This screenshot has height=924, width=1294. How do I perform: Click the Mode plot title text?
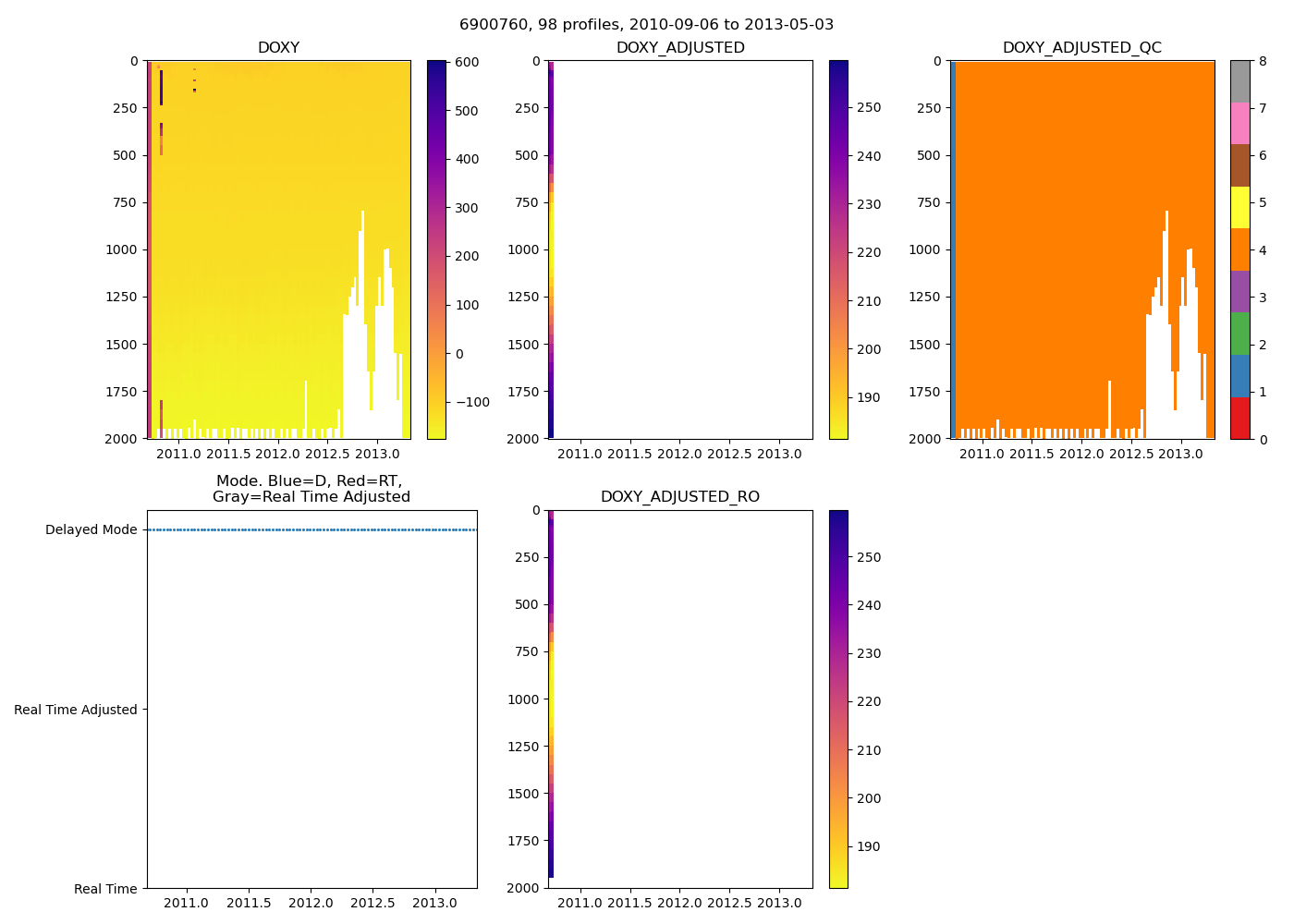coord(311,489)
